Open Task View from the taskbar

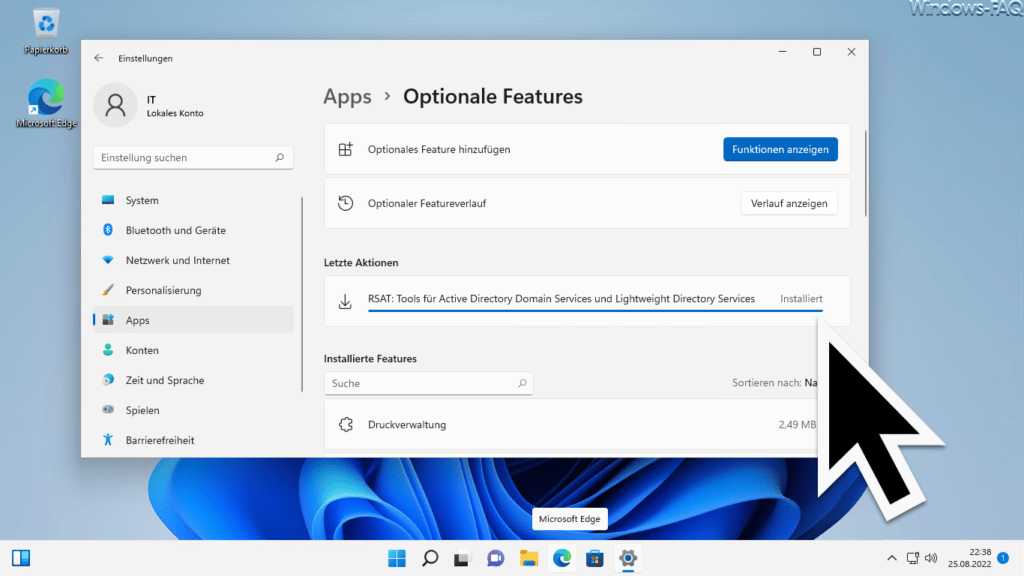point(462,558)
